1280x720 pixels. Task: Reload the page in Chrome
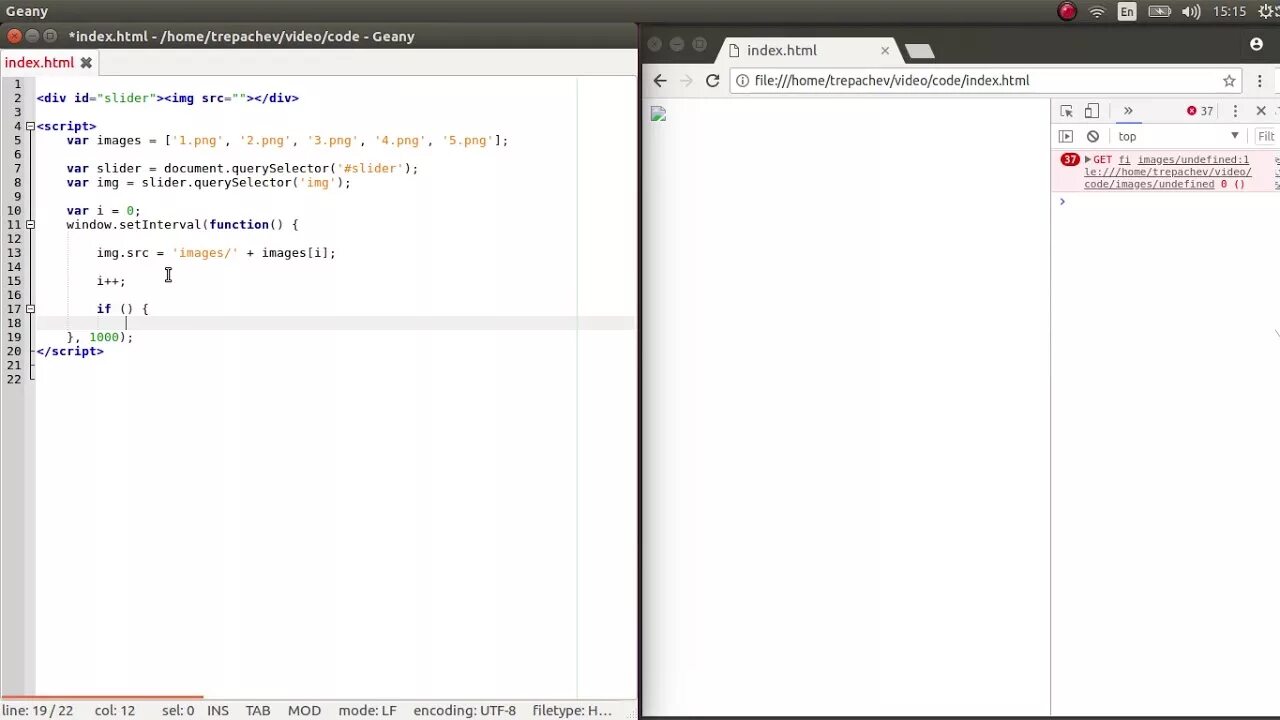[x=712, y=81]
